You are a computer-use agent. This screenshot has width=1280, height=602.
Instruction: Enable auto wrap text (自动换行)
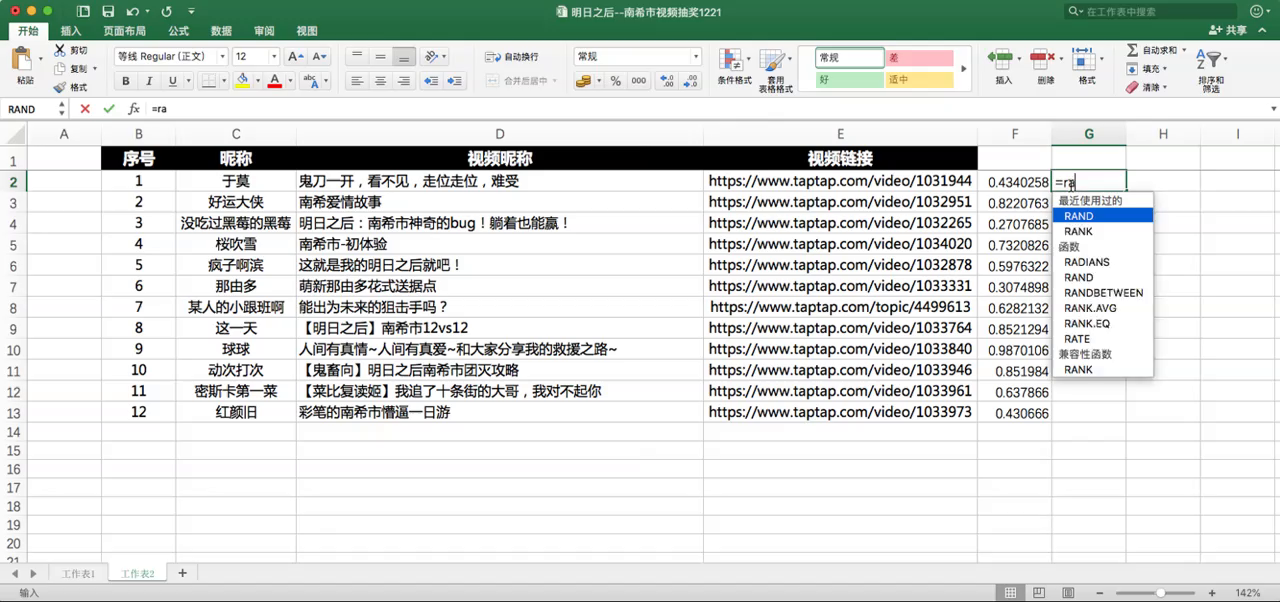512,57
